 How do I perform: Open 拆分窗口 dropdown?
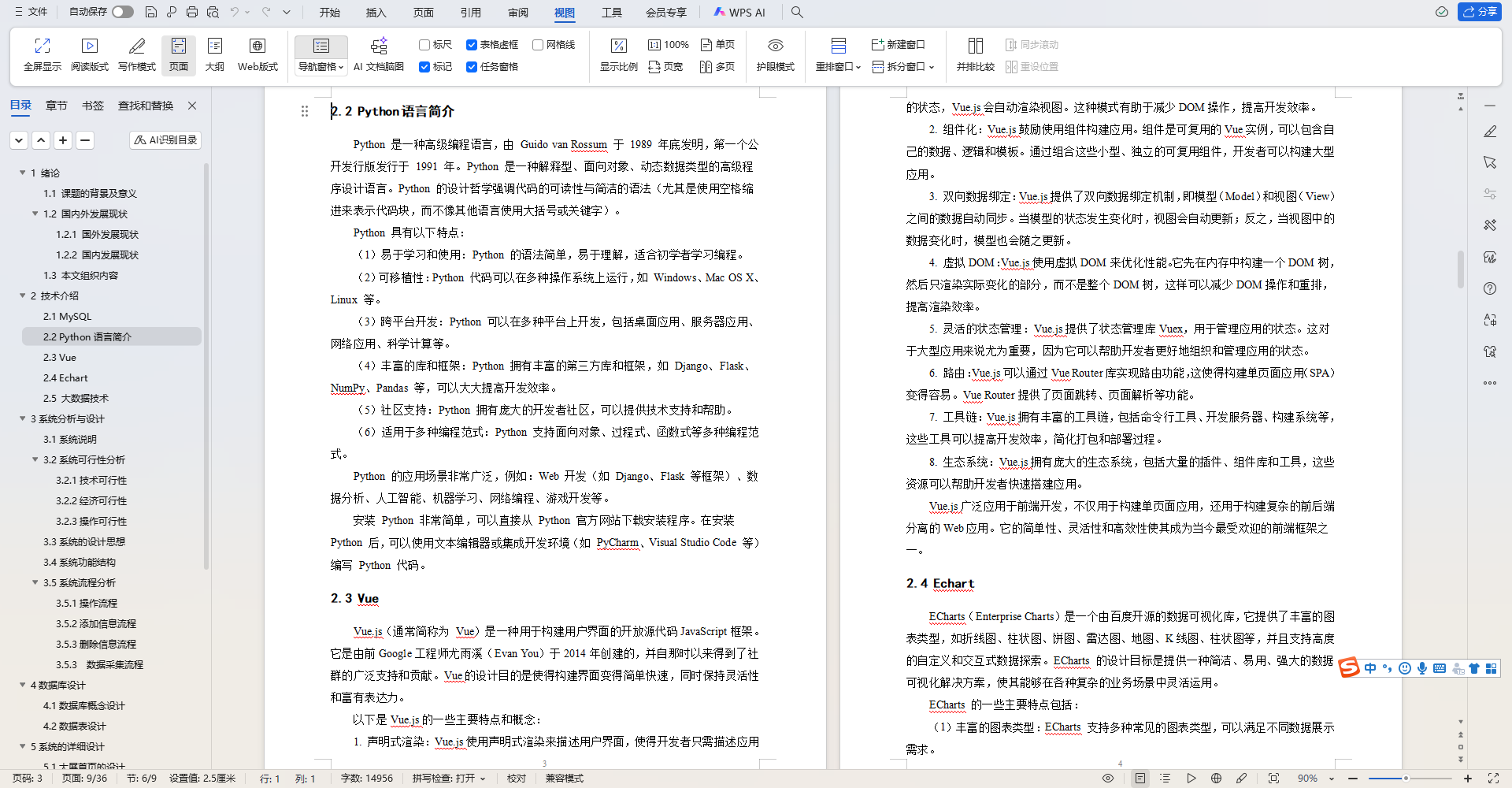(903, 67)
